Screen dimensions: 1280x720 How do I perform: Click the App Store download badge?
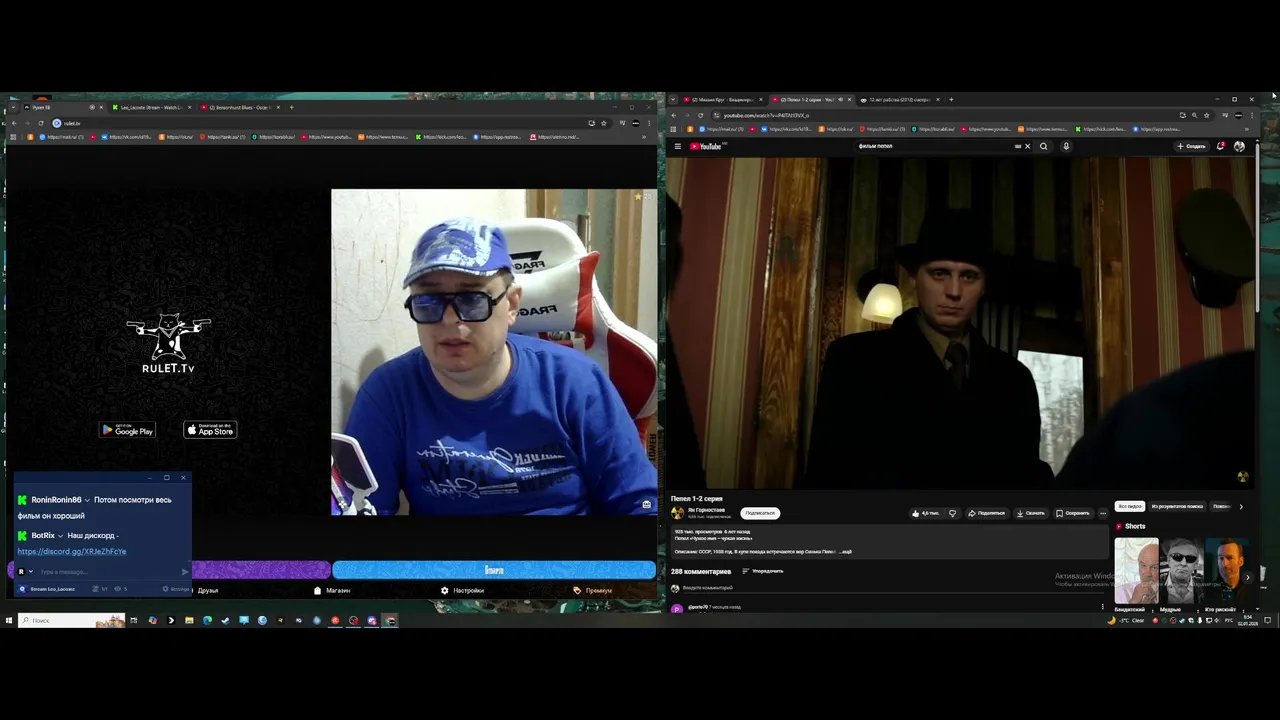pos(210,430)
